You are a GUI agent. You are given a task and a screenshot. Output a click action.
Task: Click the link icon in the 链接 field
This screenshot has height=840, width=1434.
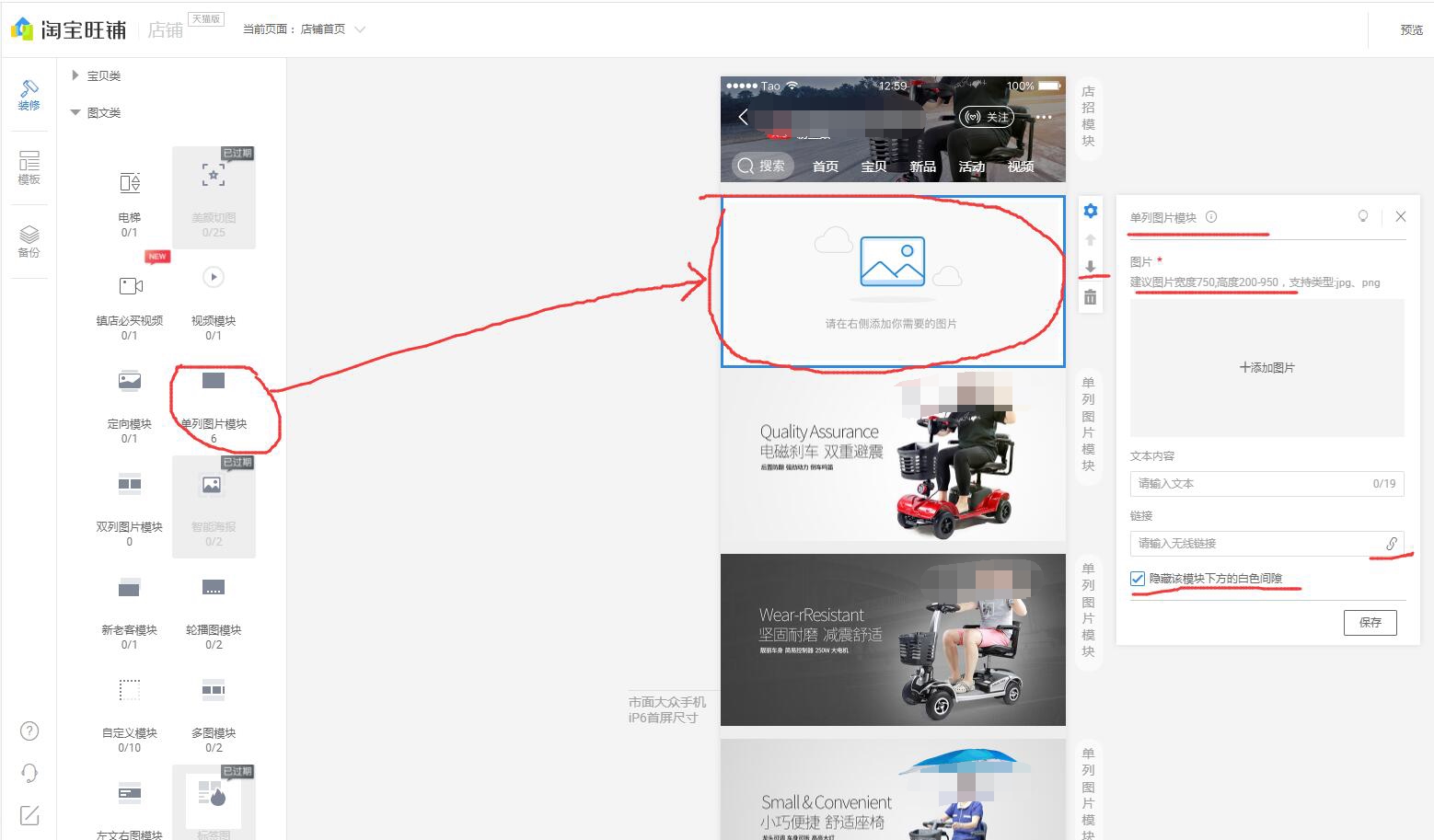1392,544
